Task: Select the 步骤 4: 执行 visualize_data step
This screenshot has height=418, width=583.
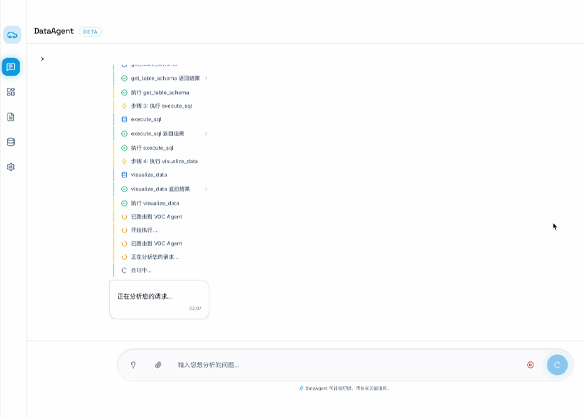Action: tap(164, 161)
